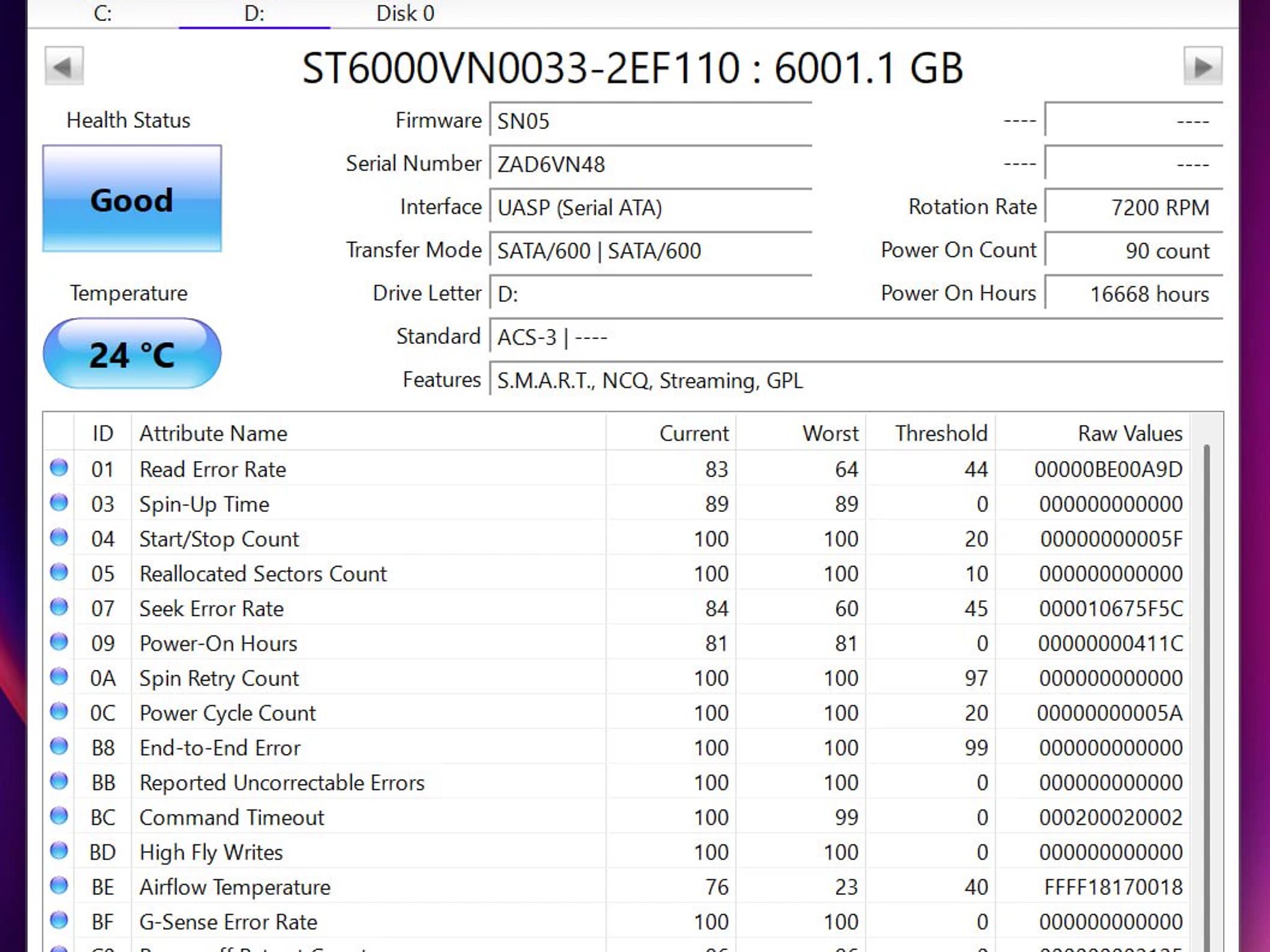Viewport: 1270px width, 952px height.
Task: Select the Start/Stop Count attribute name
Action: 219,539
